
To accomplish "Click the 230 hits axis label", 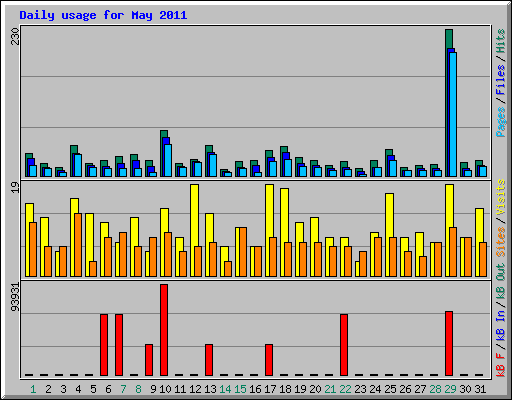I will 15,37.
